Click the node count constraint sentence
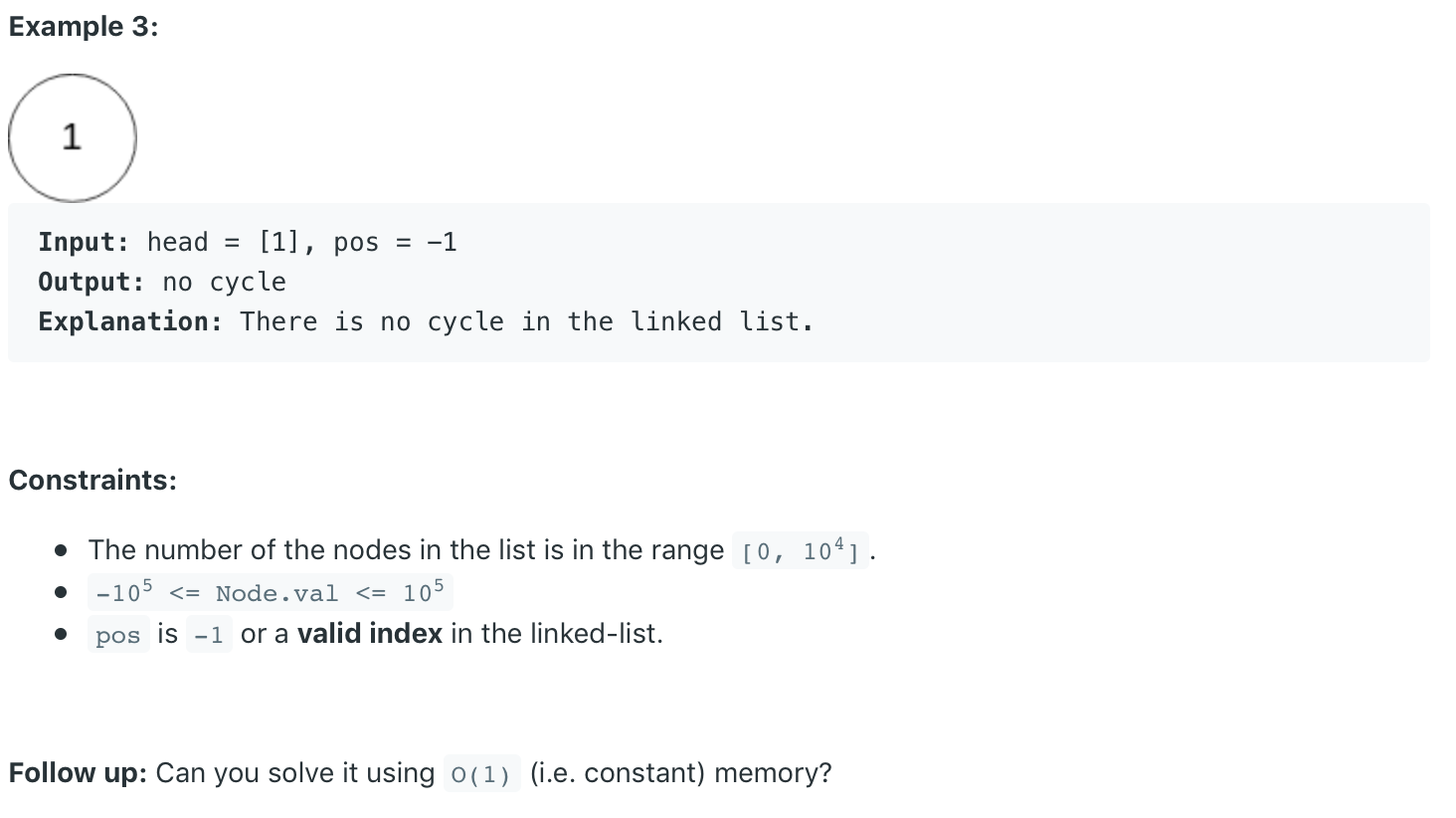 (406, 550)
